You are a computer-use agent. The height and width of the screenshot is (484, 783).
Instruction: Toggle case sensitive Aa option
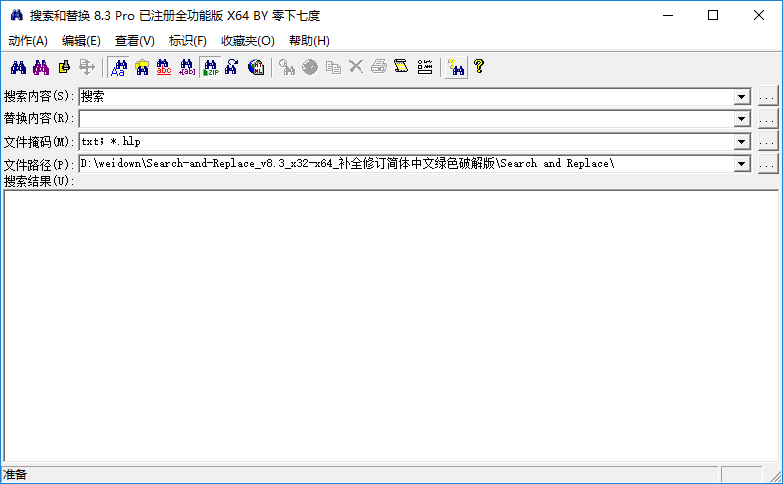point(119,67)
